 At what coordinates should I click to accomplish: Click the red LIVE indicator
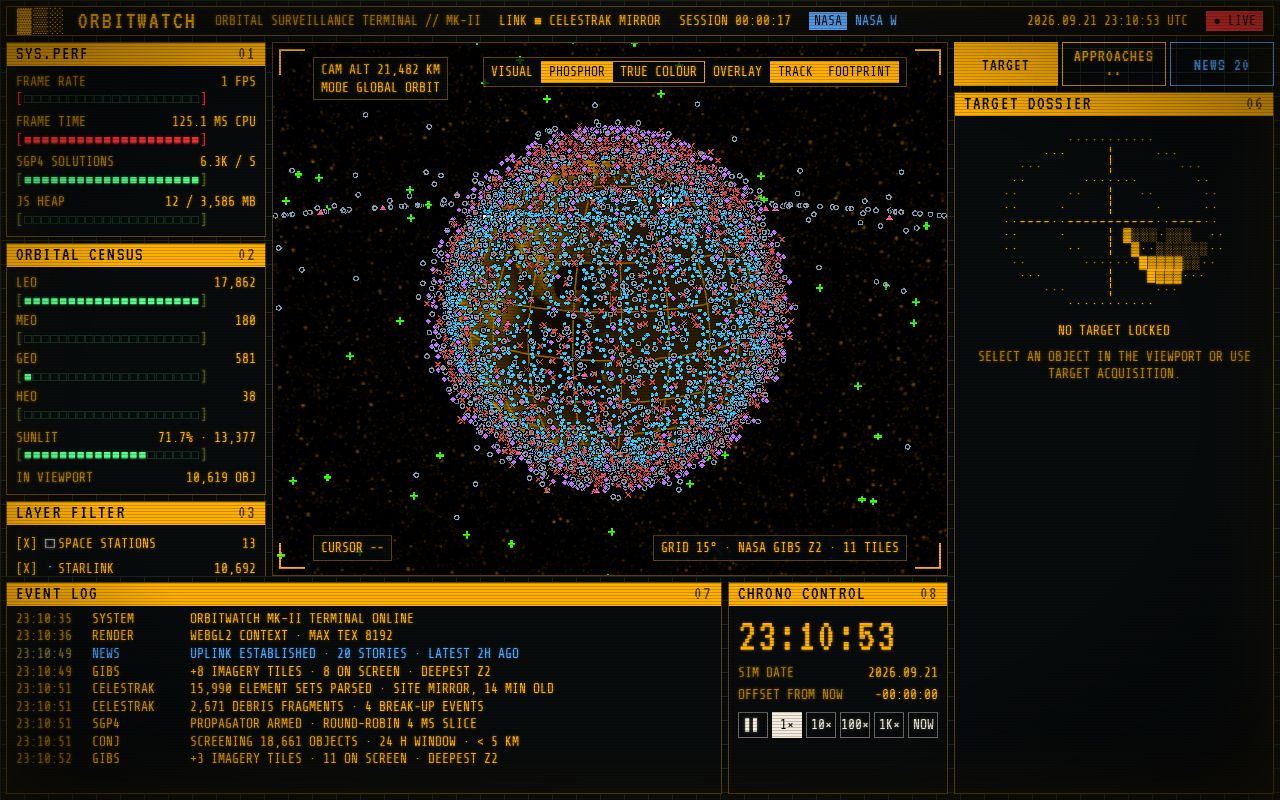[x=1234, y=21]
